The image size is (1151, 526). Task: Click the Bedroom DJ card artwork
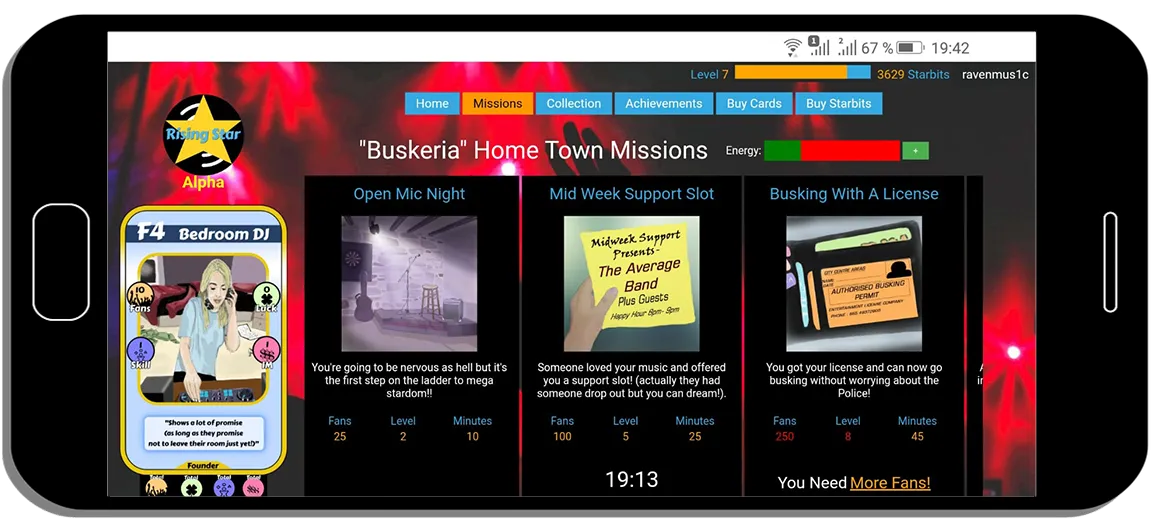pos(203,328)
